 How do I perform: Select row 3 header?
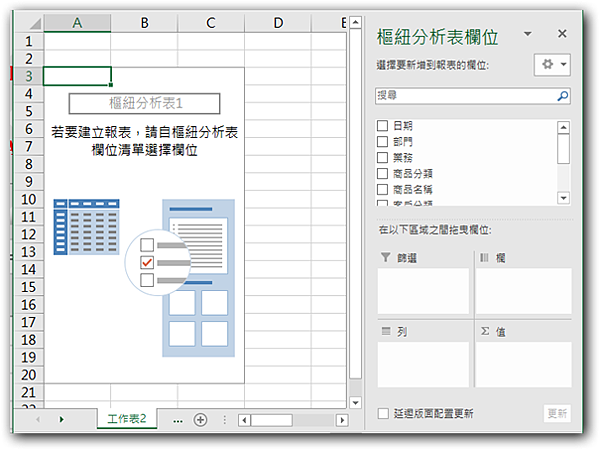point(29,76)
